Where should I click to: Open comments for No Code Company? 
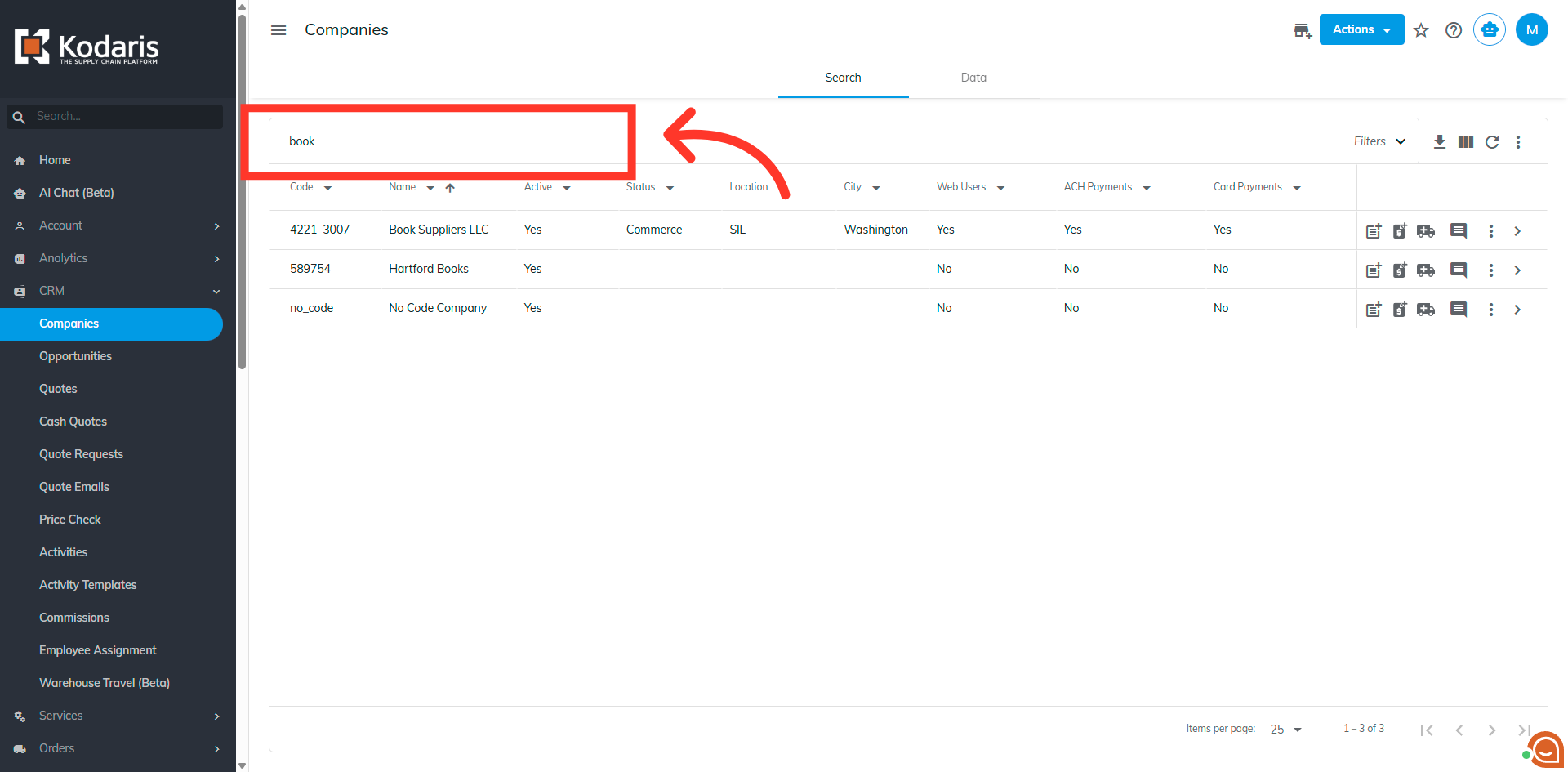1459,310
